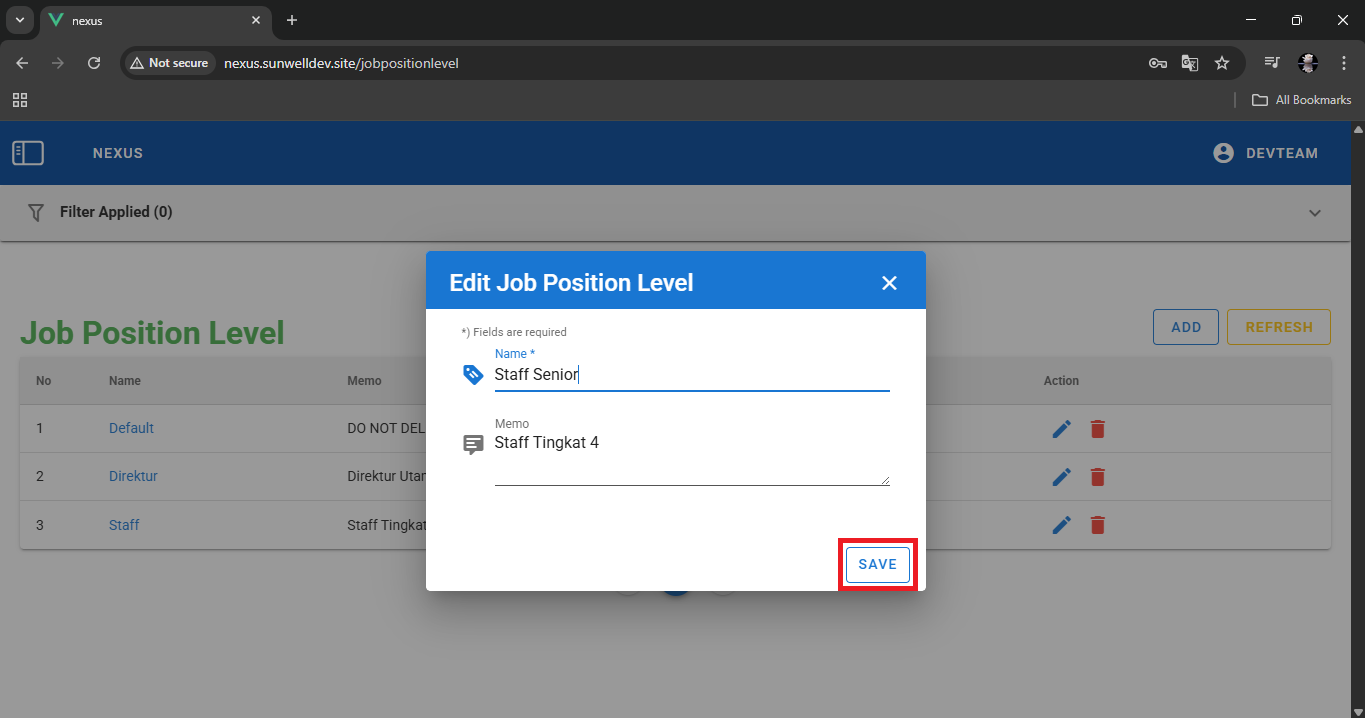Bookmark this page with star icon
The height and width of the screenshot is (718, 1365).
[x=1222, y=63]
